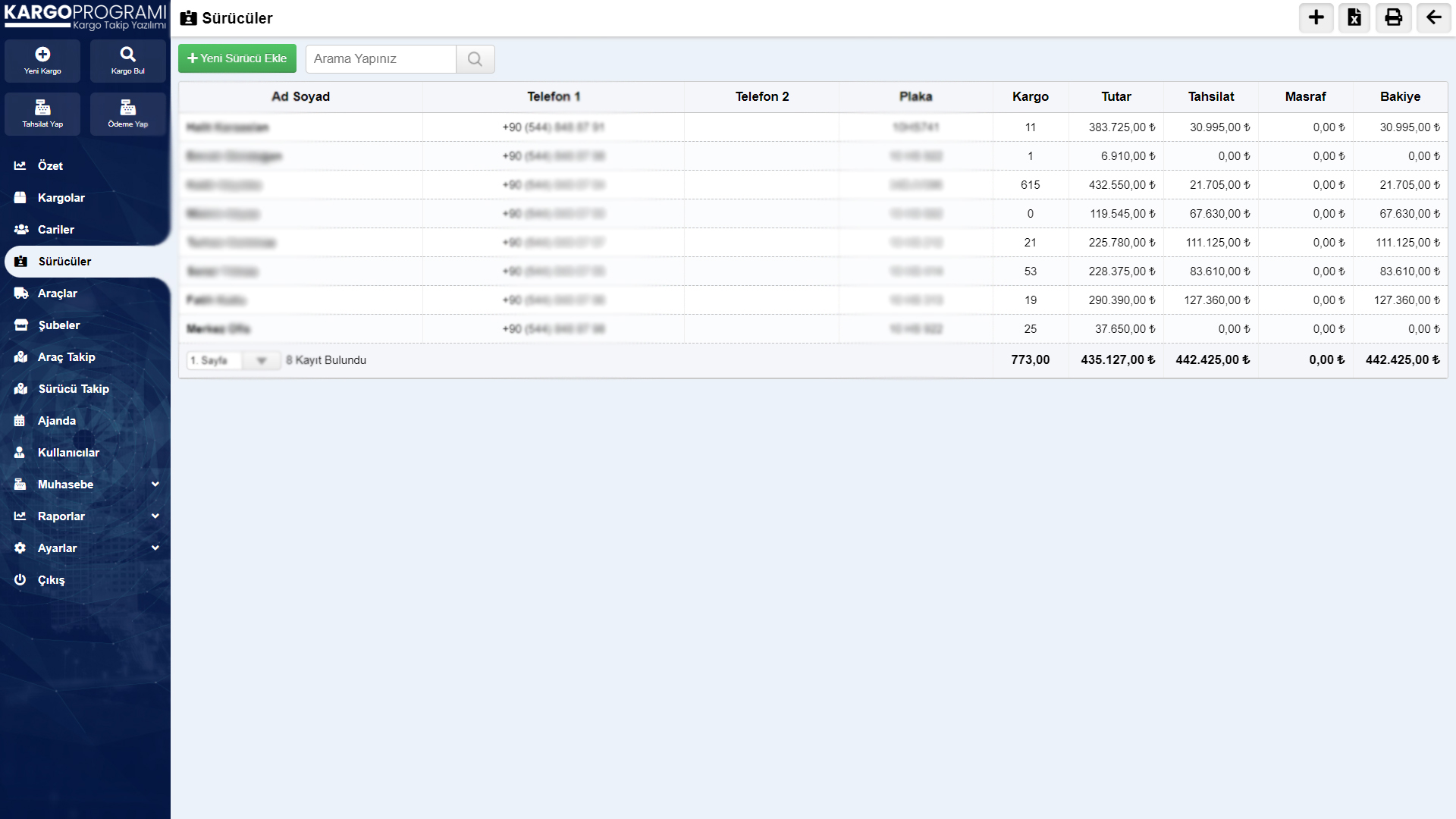This screenshot has height=819, width=1456.
Task: Sort by Kargo column header
Action: tap(1030, 96)
